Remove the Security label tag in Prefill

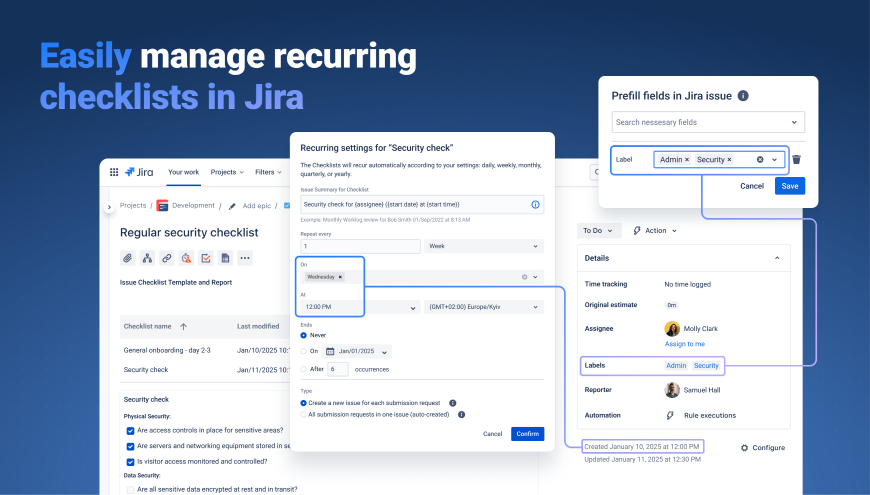(x=729, y=160)
